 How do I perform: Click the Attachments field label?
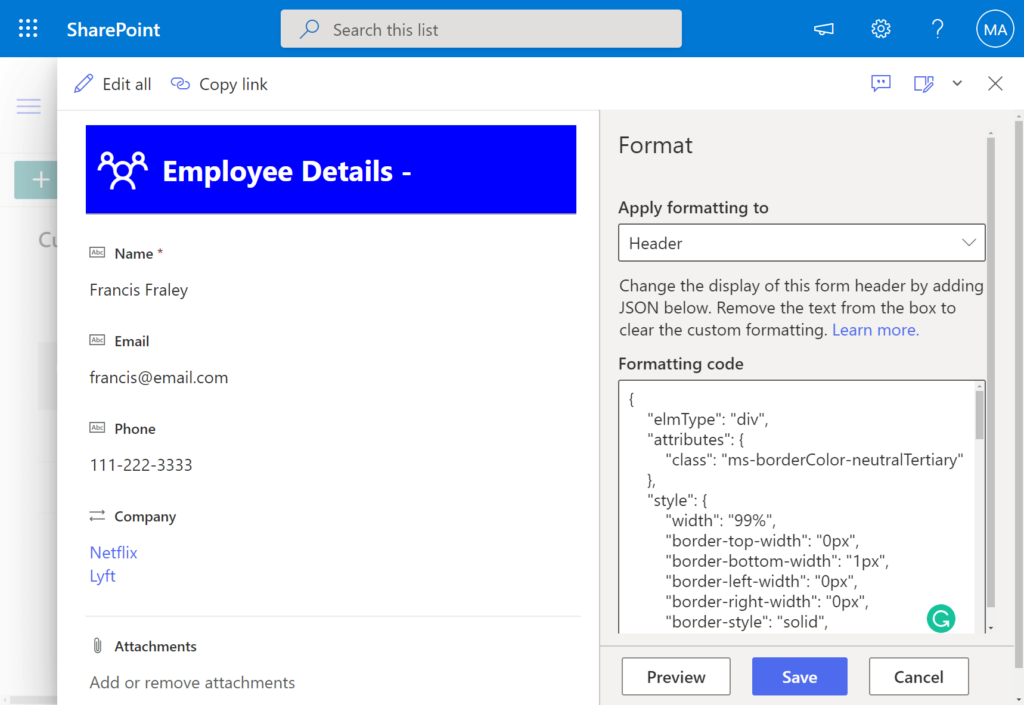click(x=155, y=646)
